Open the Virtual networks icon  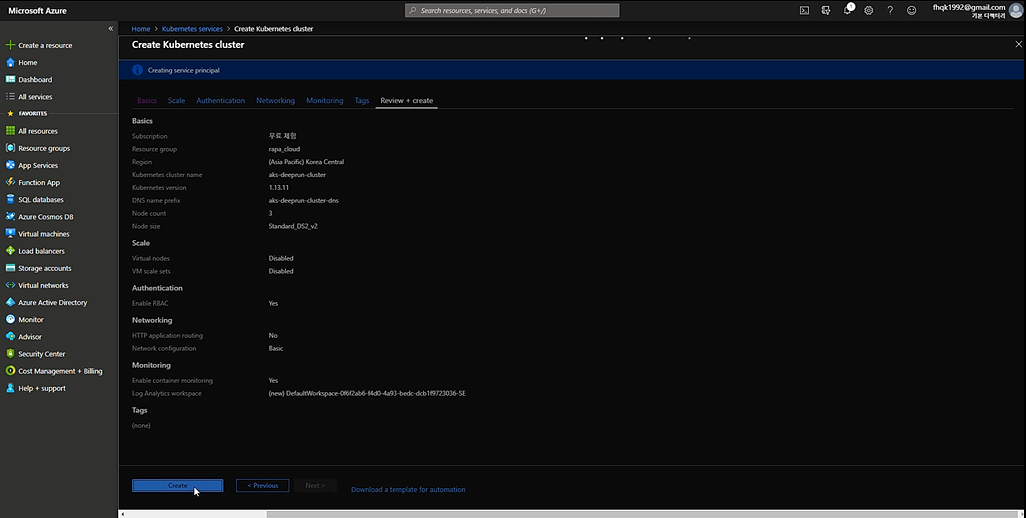[x=10, y=285]
